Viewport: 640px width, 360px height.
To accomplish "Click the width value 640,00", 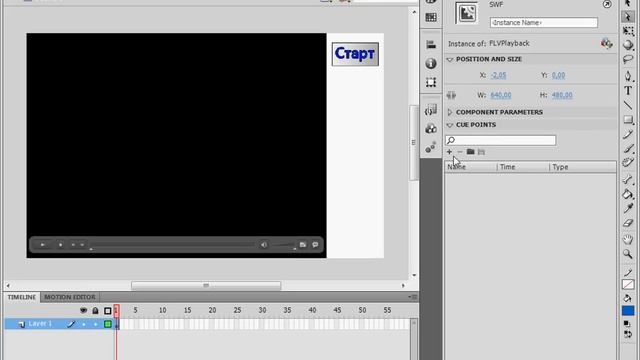I will click(x=501, y=95).
